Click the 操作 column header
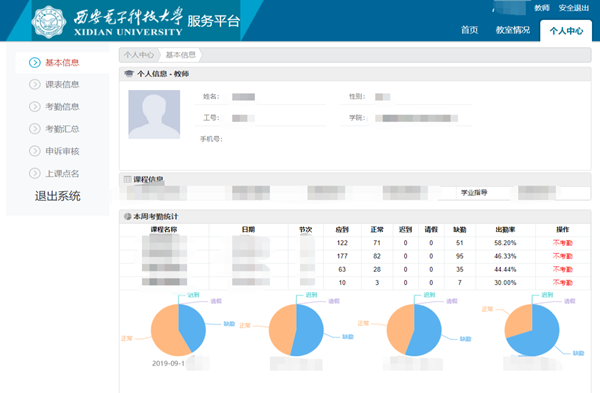The image size is (600, 393). click(x=562, y=230)
